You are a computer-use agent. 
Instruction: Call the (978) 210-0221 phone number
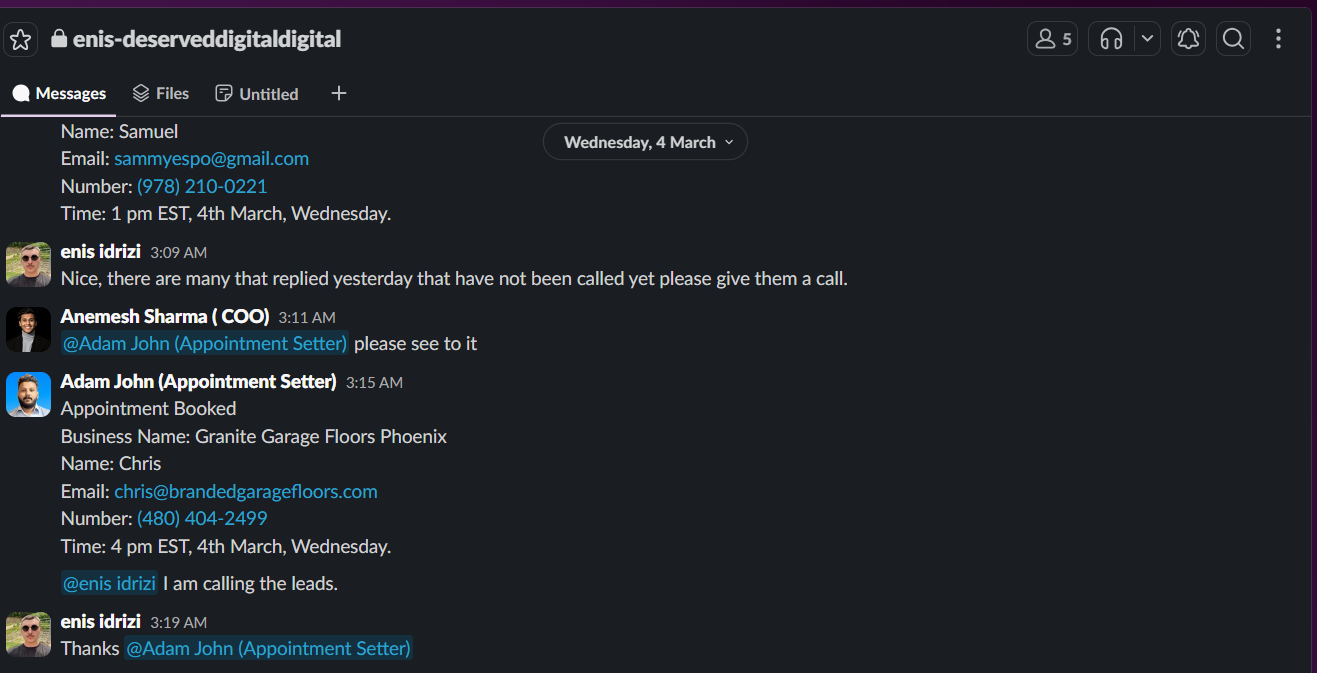(x=202, y=186)
